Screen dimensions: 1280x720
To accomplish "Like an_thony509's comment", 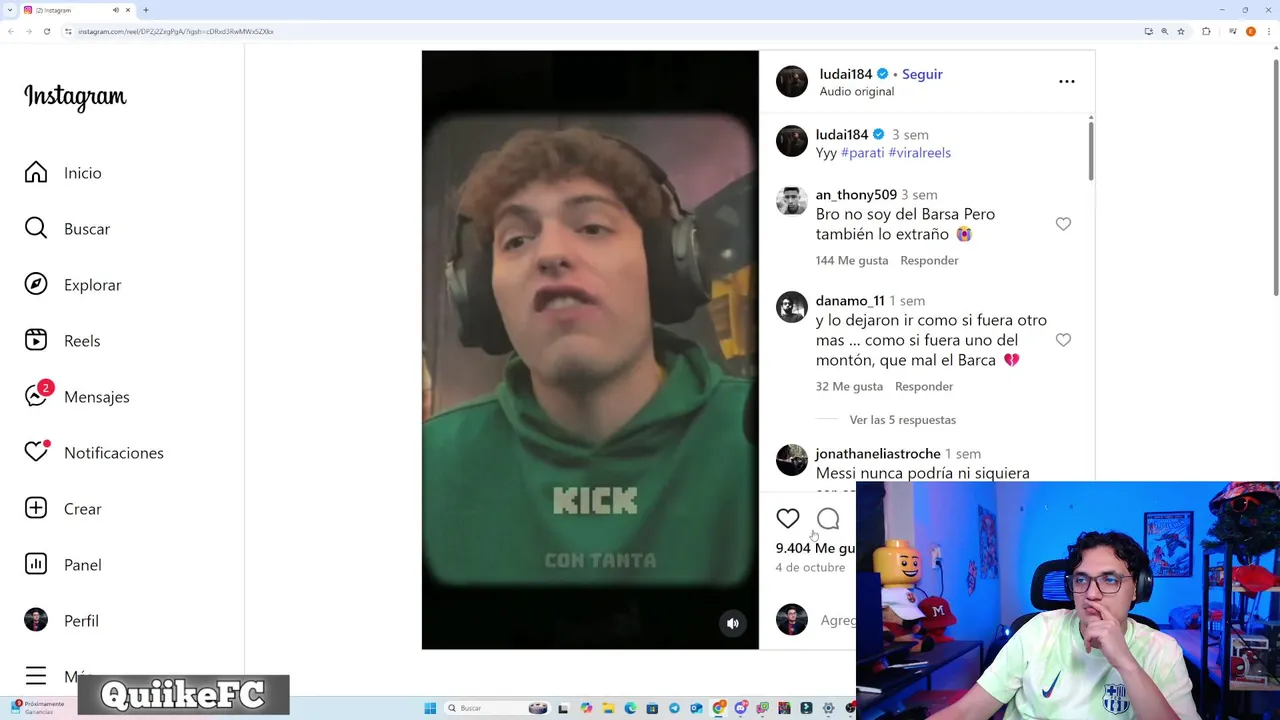I will coord(1063,224).
